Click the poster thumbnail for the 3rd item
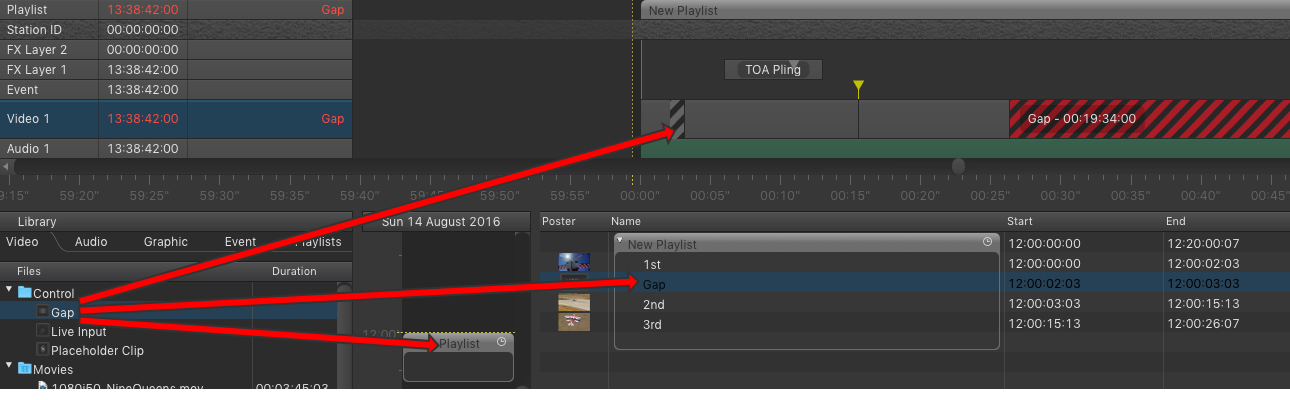The width and height of the screenshot is (1290, 400). (574, 322)
